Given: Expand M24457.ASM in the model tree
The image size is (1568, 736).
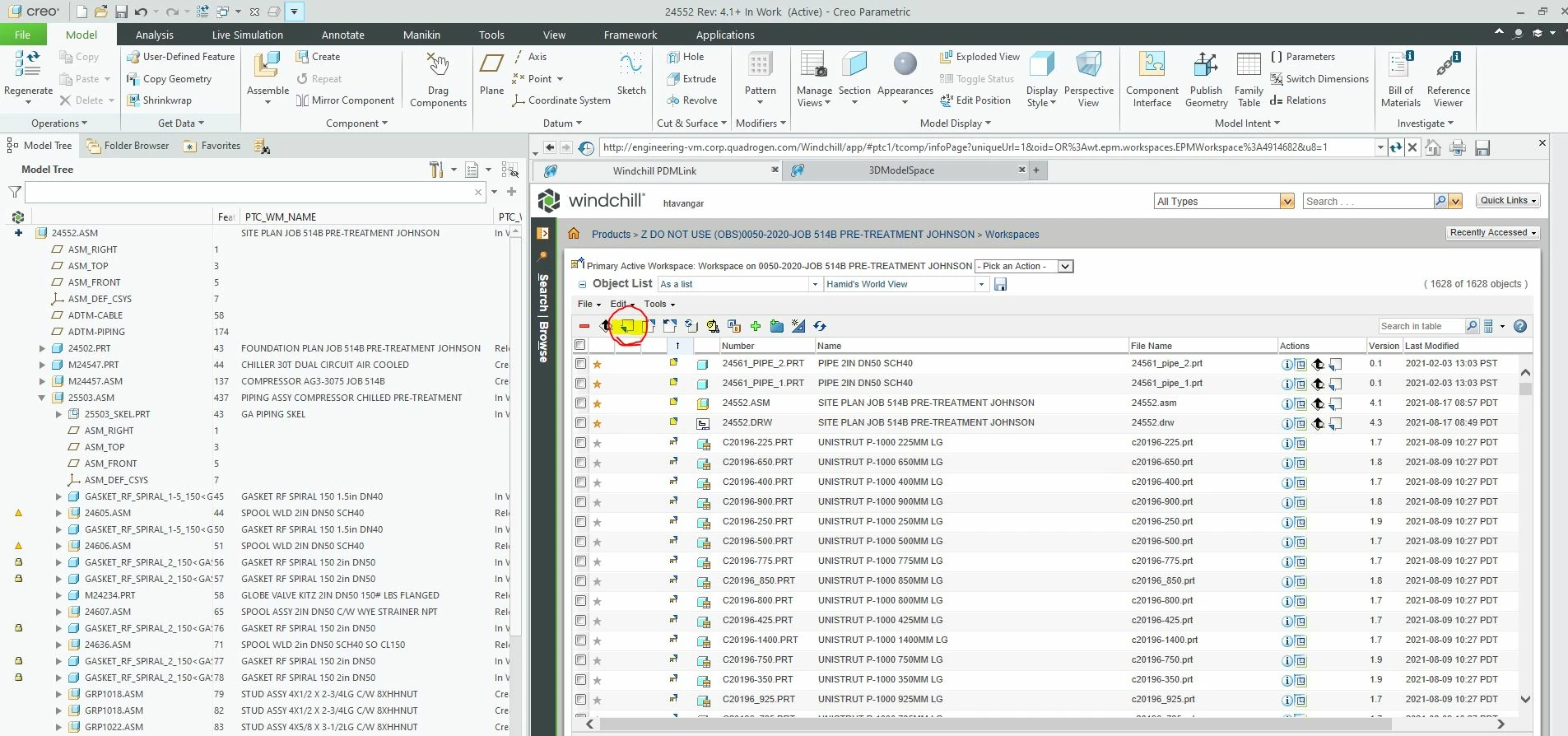Looking at the screenshot, I should pyautogui.click(x=42, y=381).
